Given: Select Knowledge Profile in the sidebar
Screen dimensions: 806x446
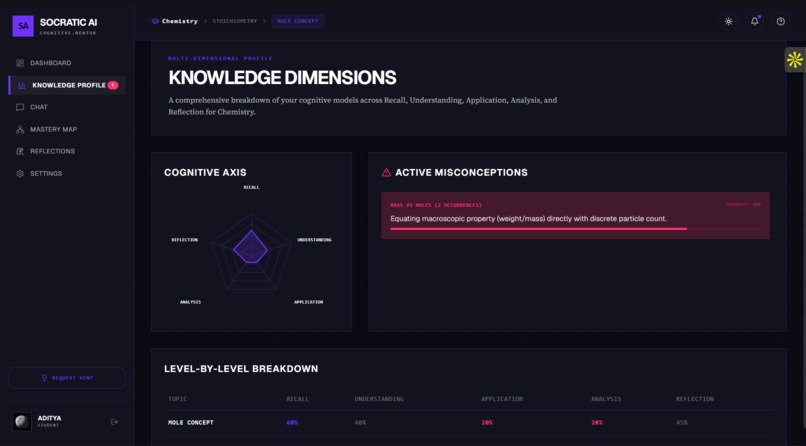Looking at the screenshot, I should [67, 85].
